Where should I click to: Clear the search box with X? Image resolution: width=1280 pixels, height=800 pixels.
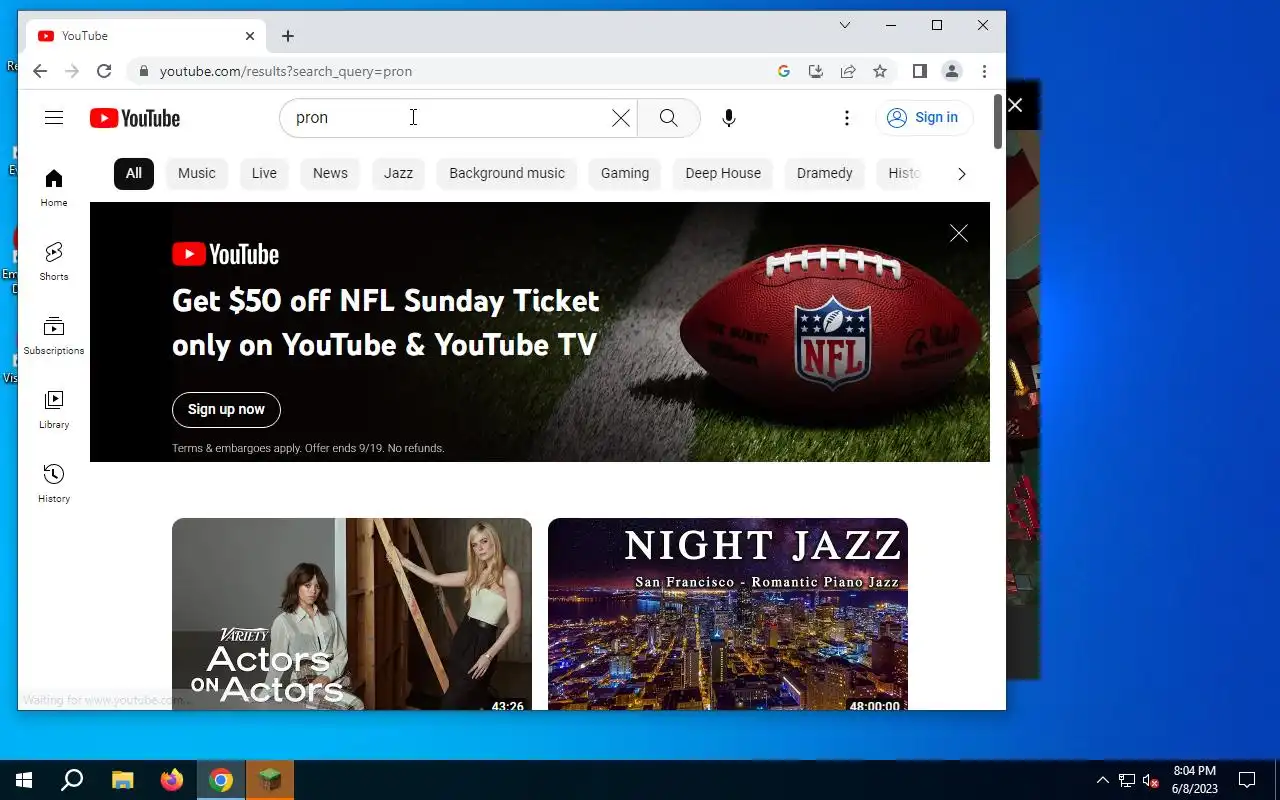click(x=621, y=118)
